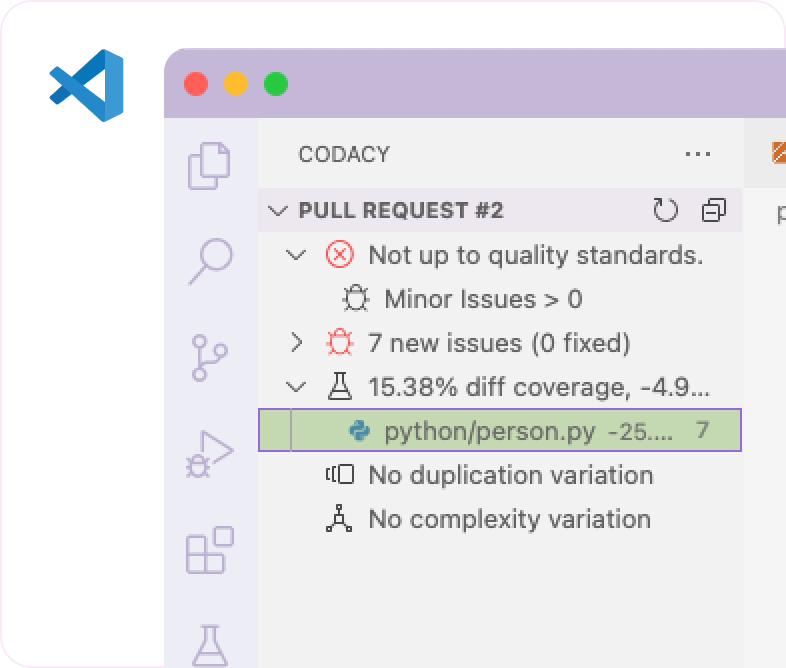Click the 7 badge on person.py row
786x668 pixels.
[x=702, y=430]
